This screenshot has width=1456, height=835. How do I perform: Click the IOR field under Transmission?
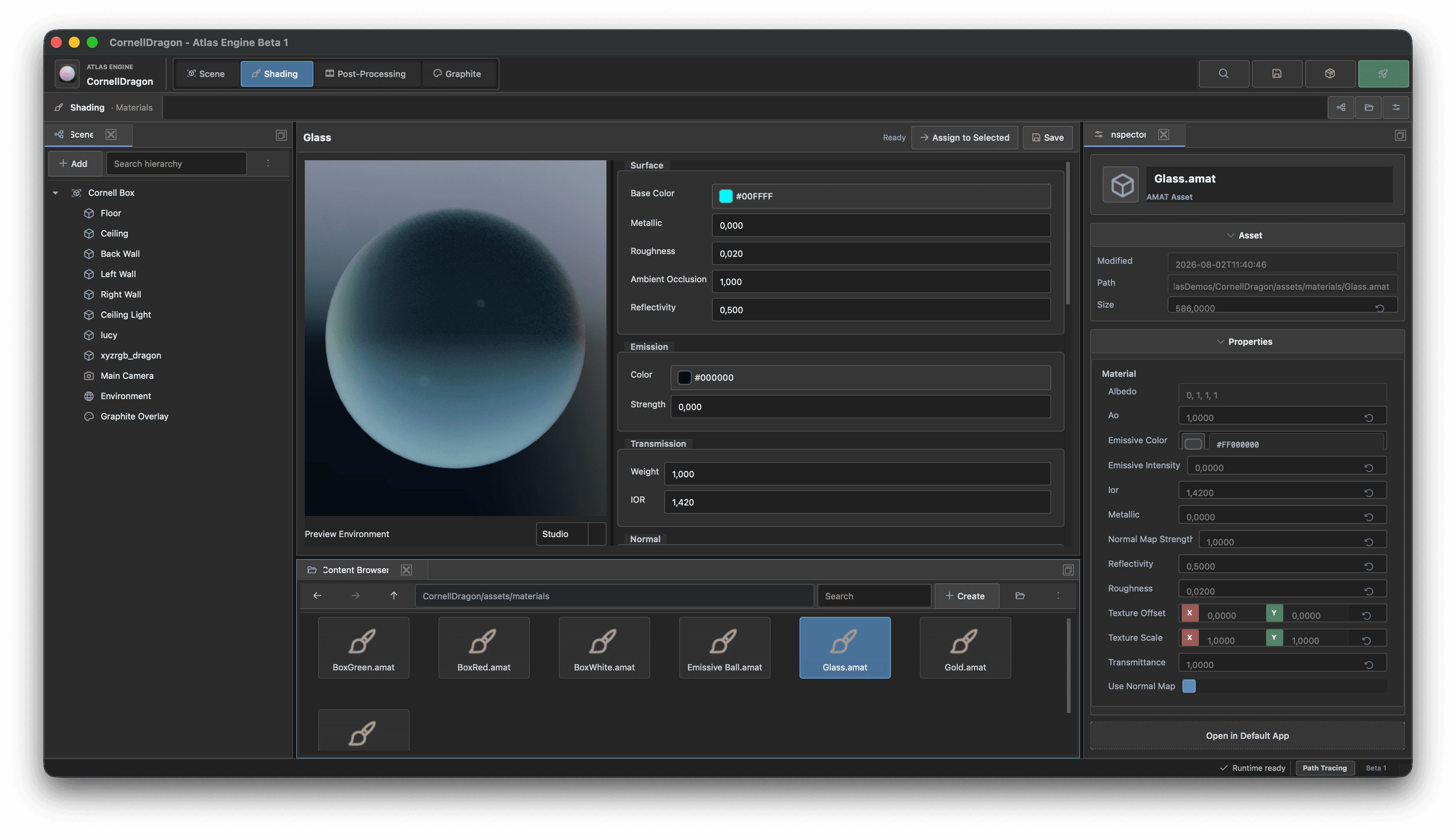858,502
